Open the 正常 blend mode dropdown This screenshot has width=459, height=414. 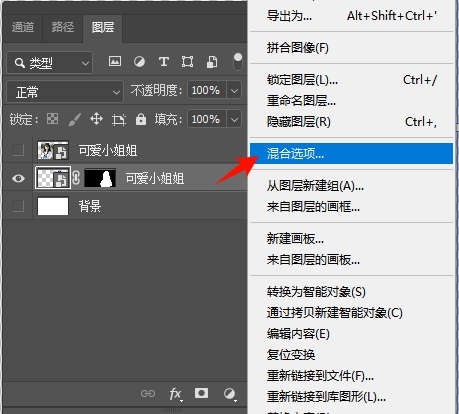65,91
